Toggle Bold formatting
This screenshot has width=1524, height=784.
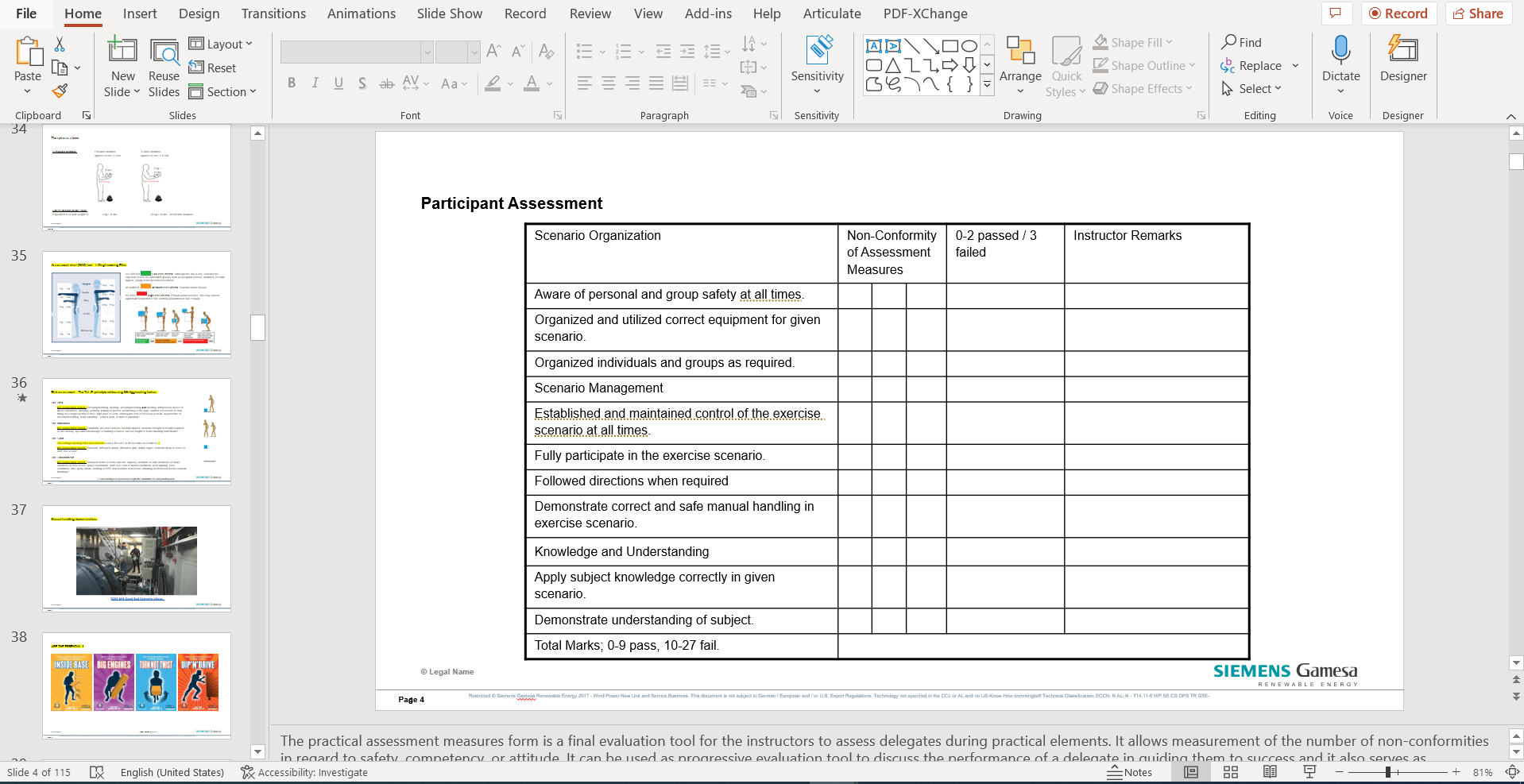click(x=292, y=83)
